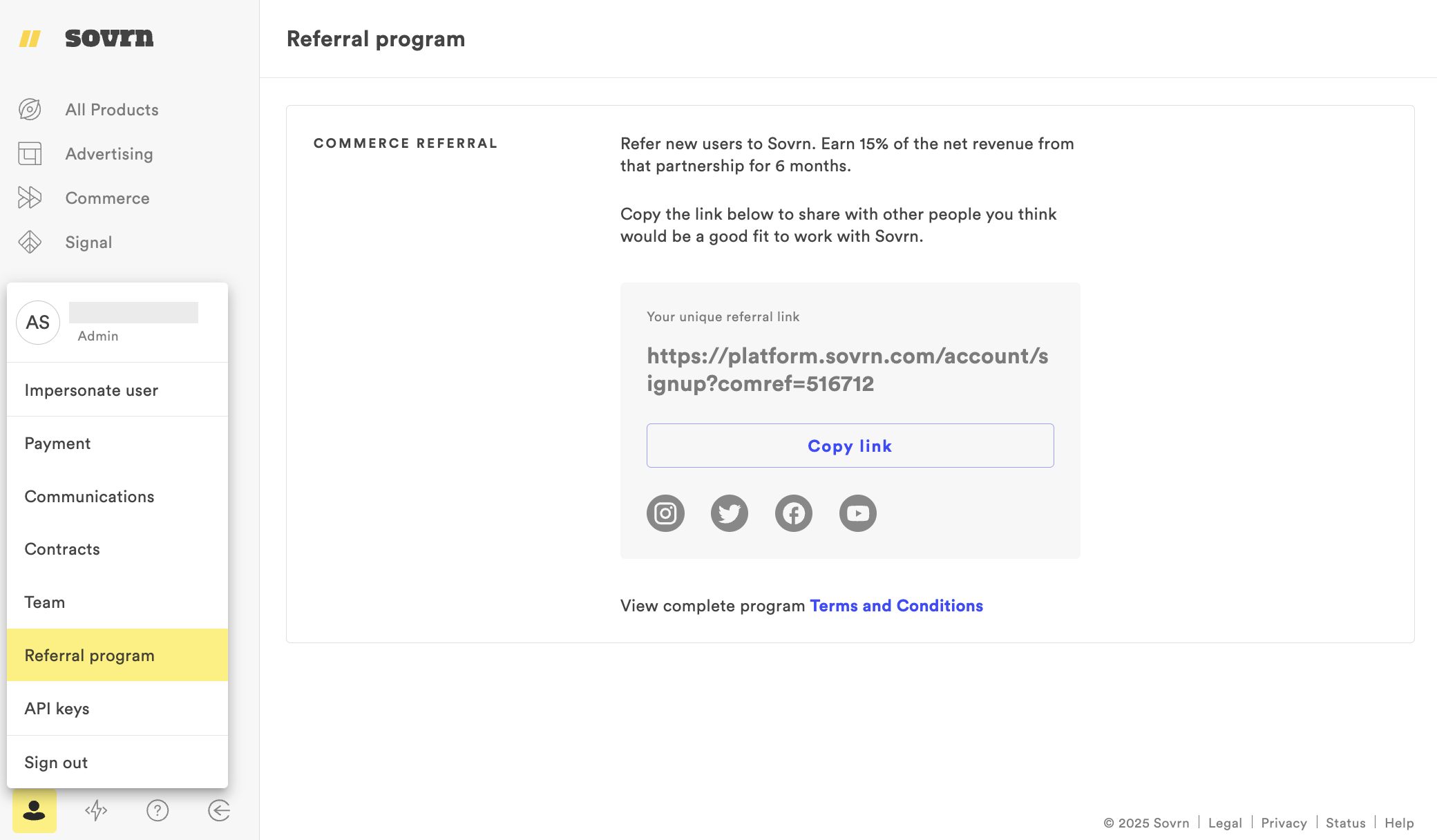The width and height of the screenshot is (1437, 840).
Task: Click the Facebook share icon
Action: pyautogui.click(x=794, y=513)
